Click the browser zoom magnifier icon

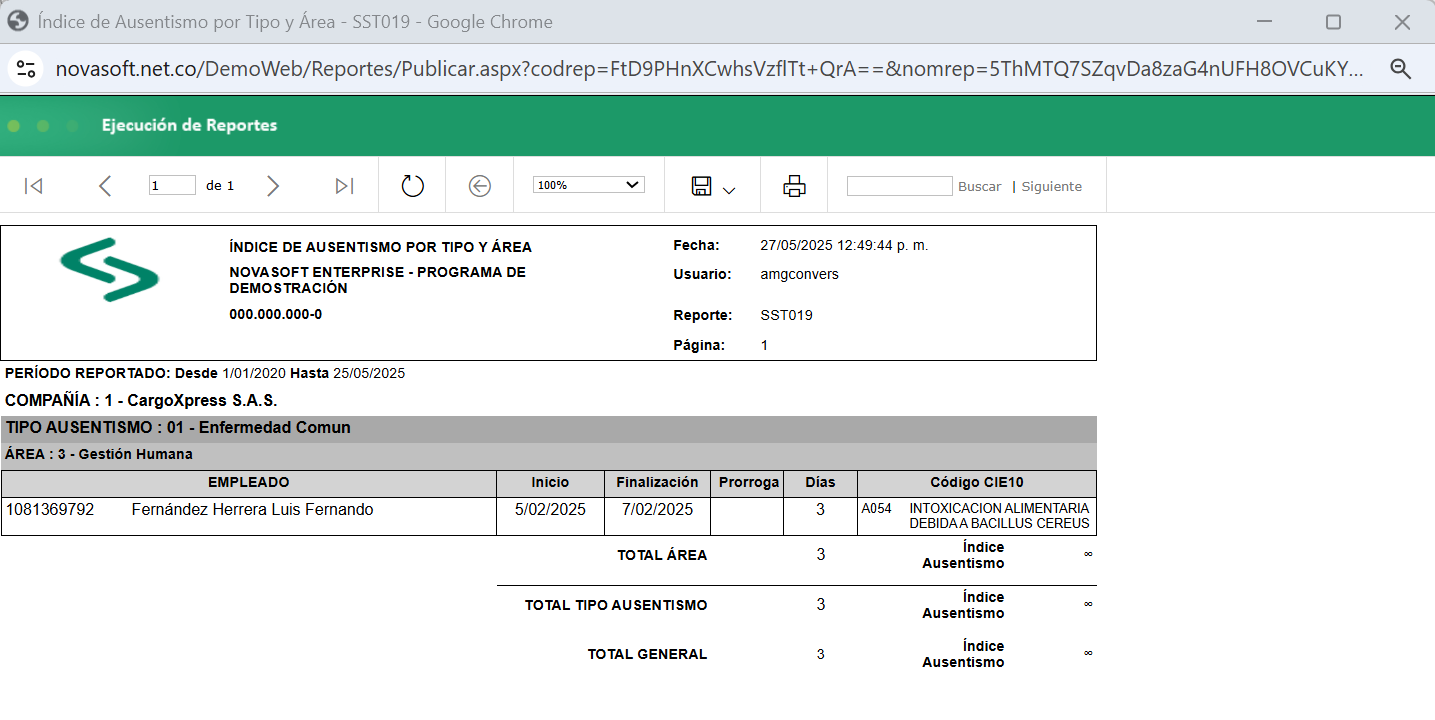(x=1401, y=68)
